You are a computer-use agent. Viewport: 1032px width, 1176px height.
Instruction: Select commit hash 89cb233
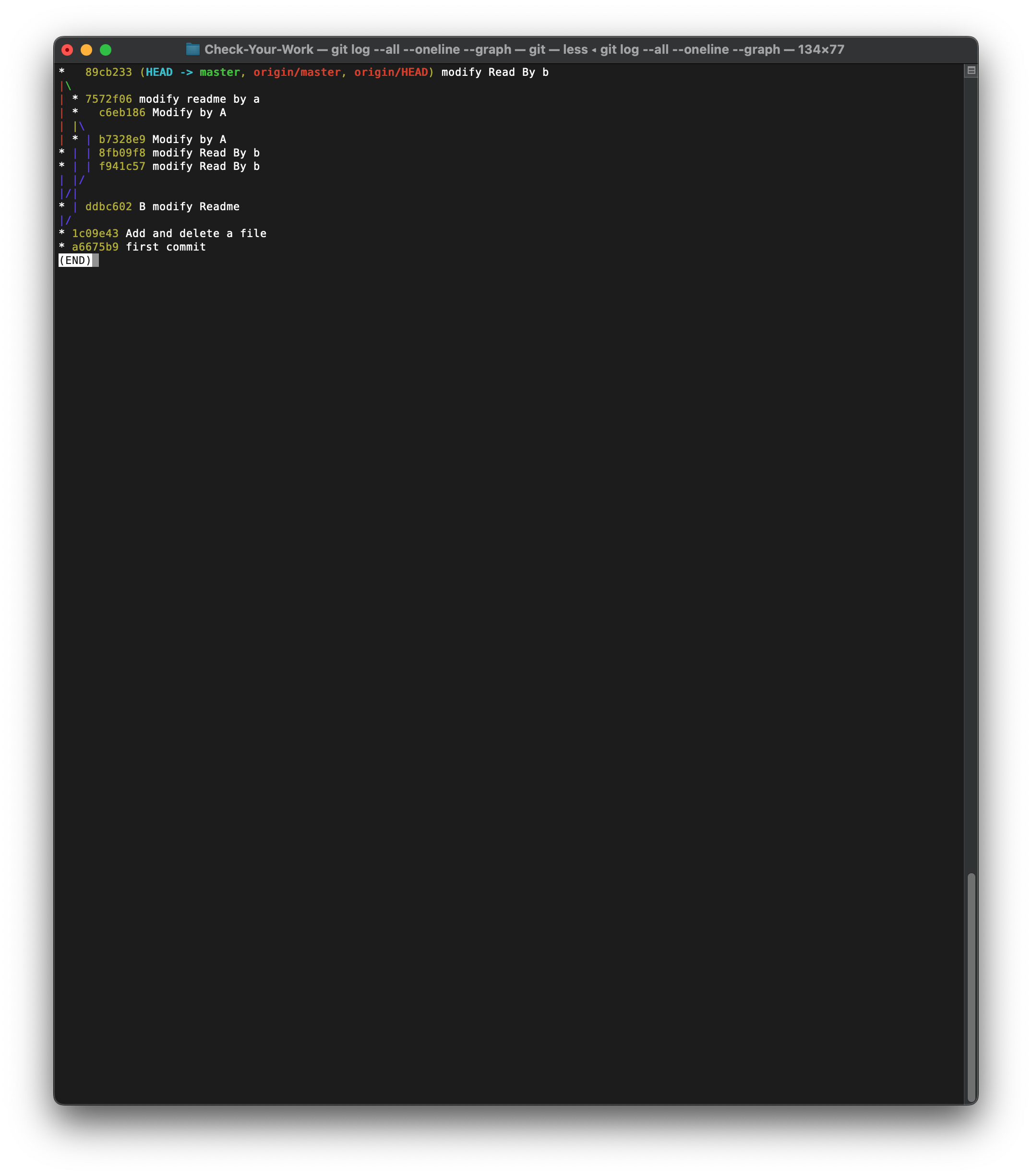tap(109, 72)
